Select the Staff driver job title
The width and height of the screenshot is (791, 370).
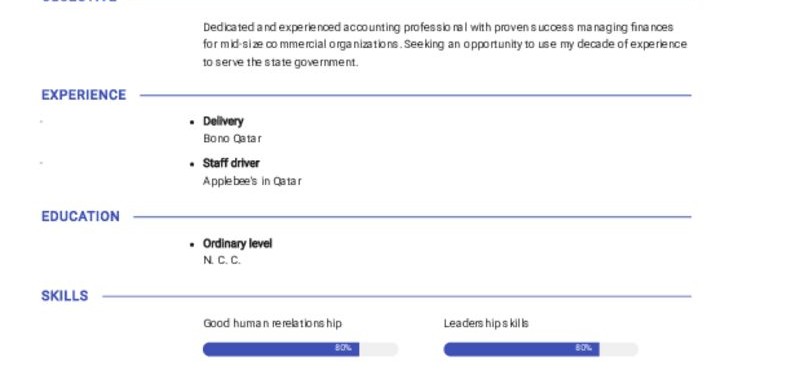point(231,163)
